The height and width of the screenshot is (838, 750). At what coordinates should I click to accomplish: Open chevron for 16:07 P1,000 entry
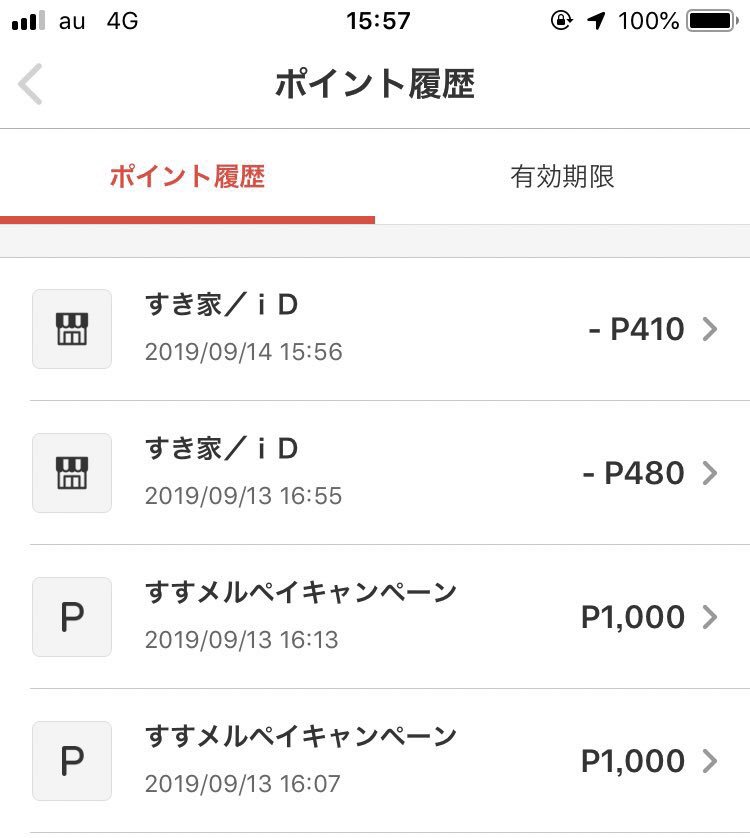710,761
